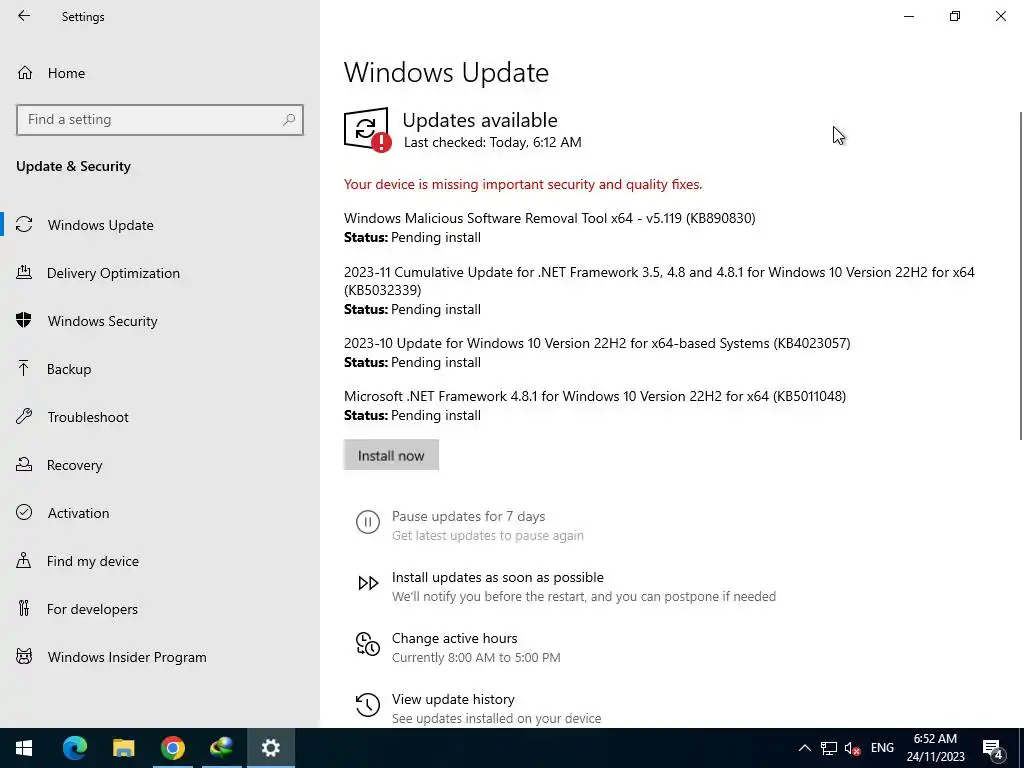Click the KB5011048 .NET Framework 4.8.1 entry
The image size is (1024, 768).
pos(595,405)
